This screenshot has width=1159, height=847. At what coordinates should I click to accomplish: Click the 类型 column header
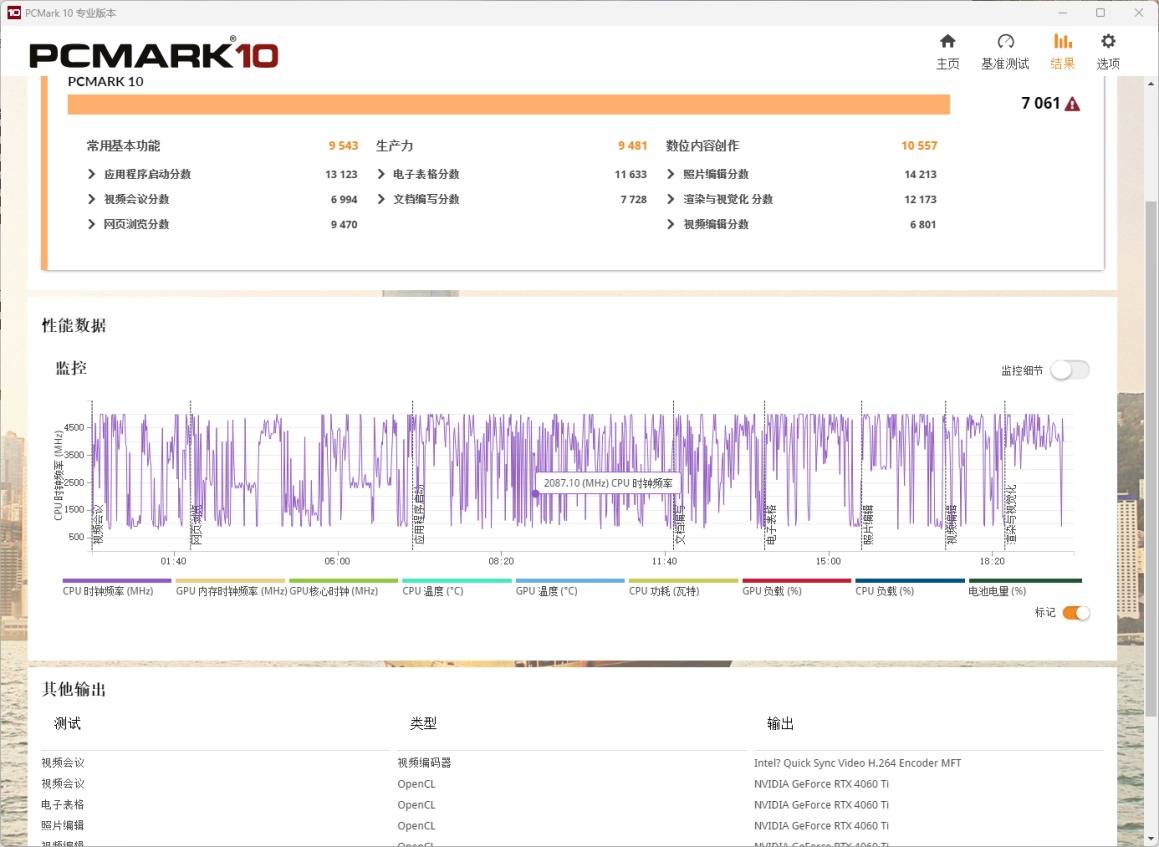tap(424, 724)
